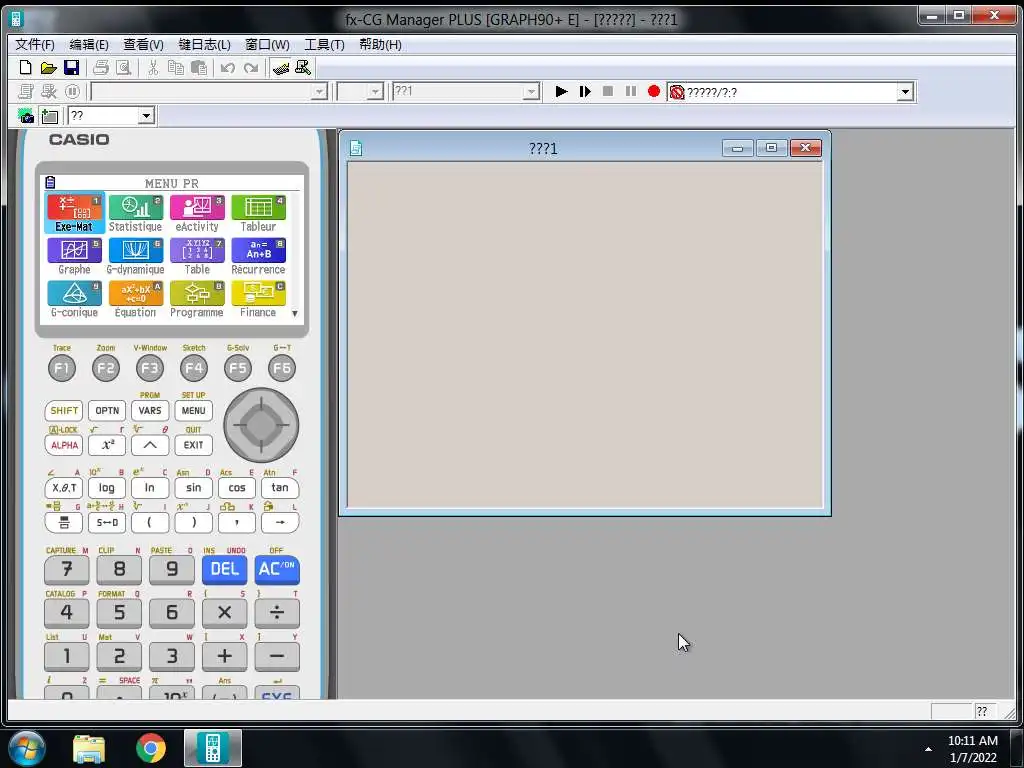
Task: Open the Tableur spreadsheet app icon
Action: click(x=258, y=213)
